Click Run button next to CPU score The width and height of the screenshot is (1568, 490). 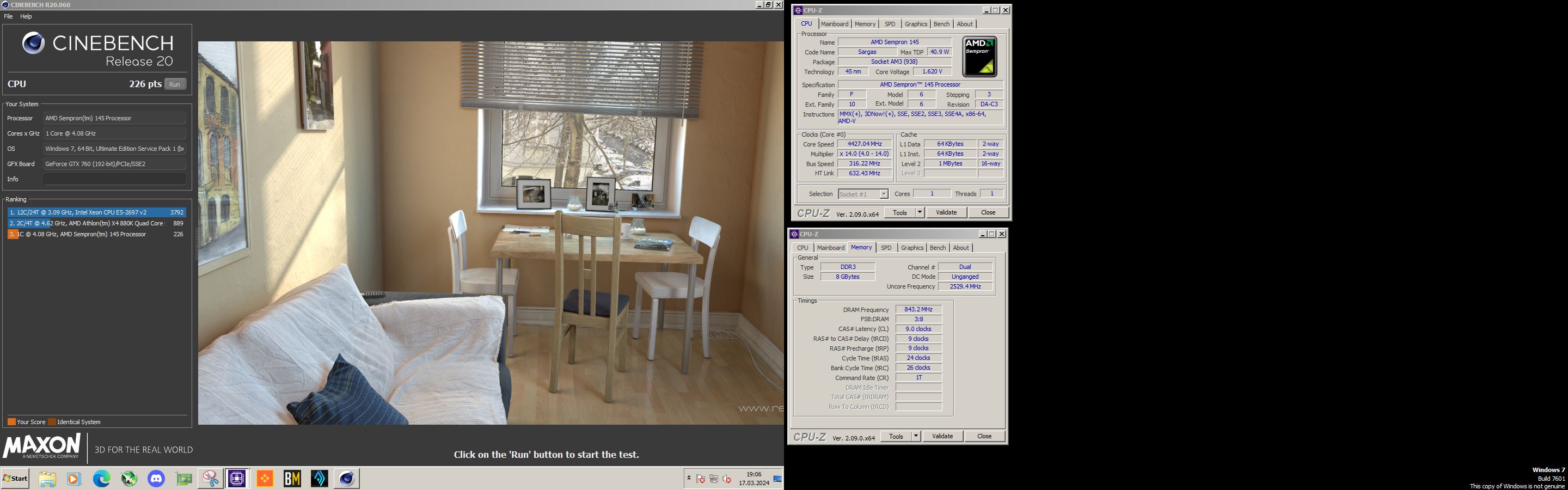(175, 84)
